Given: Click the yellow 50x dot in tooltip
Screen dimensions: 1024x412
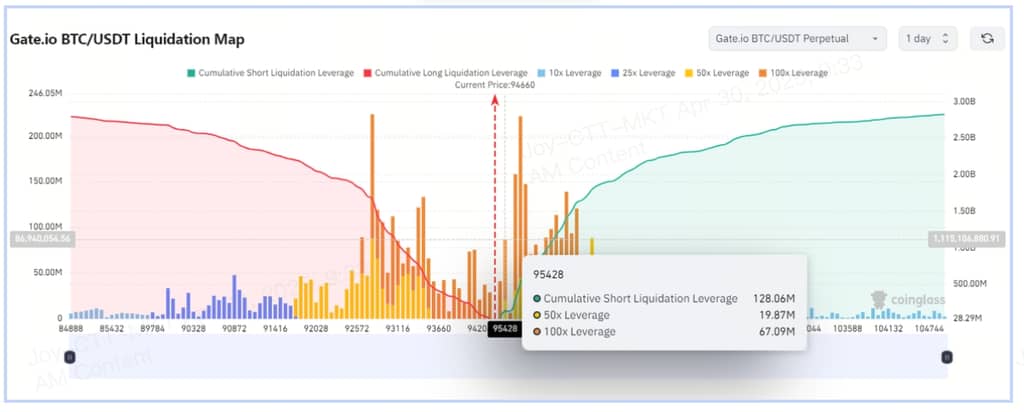Looking at the screenshot, I should tap(537, 315).
